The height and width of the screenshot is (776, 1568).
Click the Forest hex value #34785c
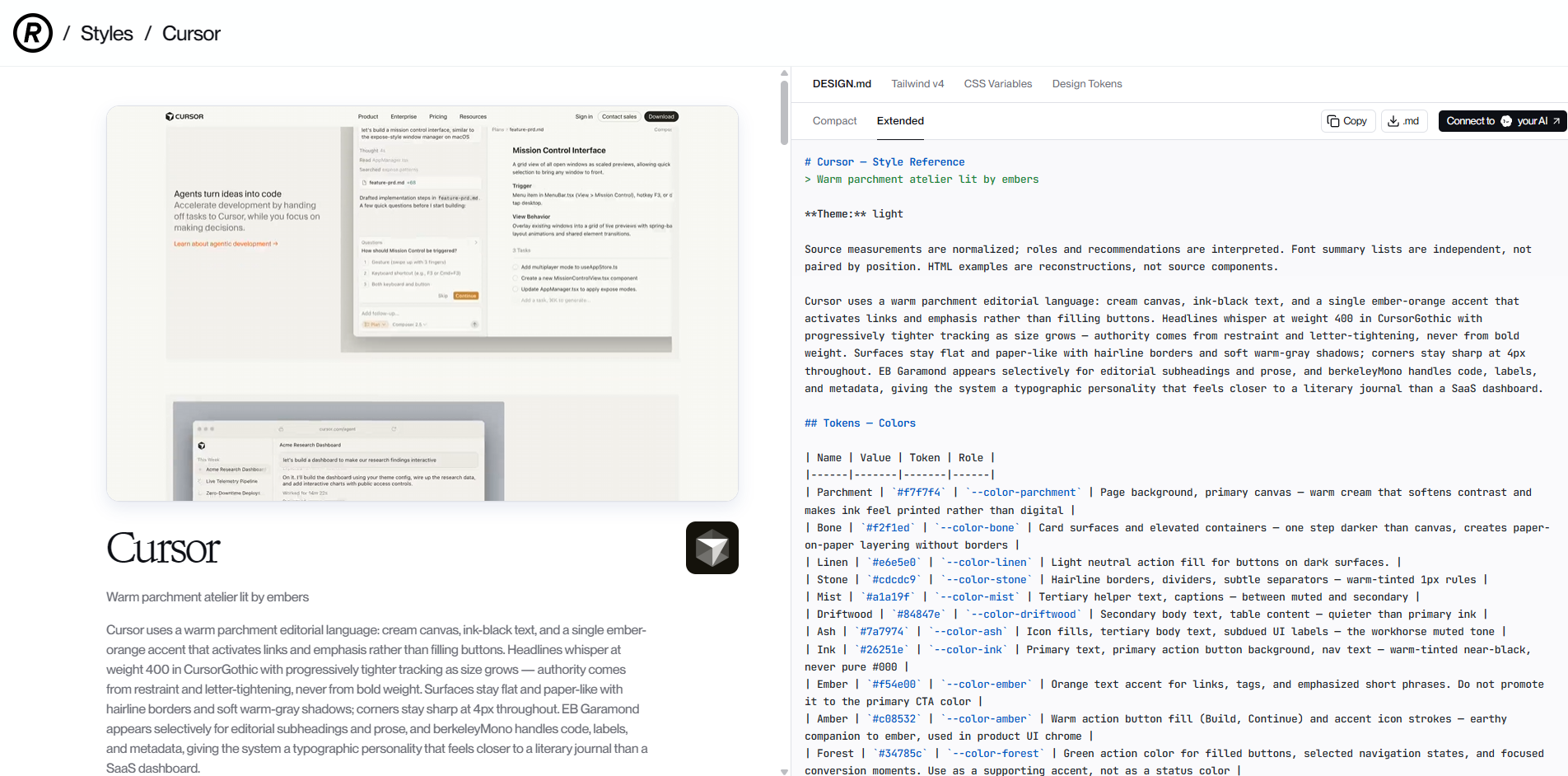(x=900, y=754)
